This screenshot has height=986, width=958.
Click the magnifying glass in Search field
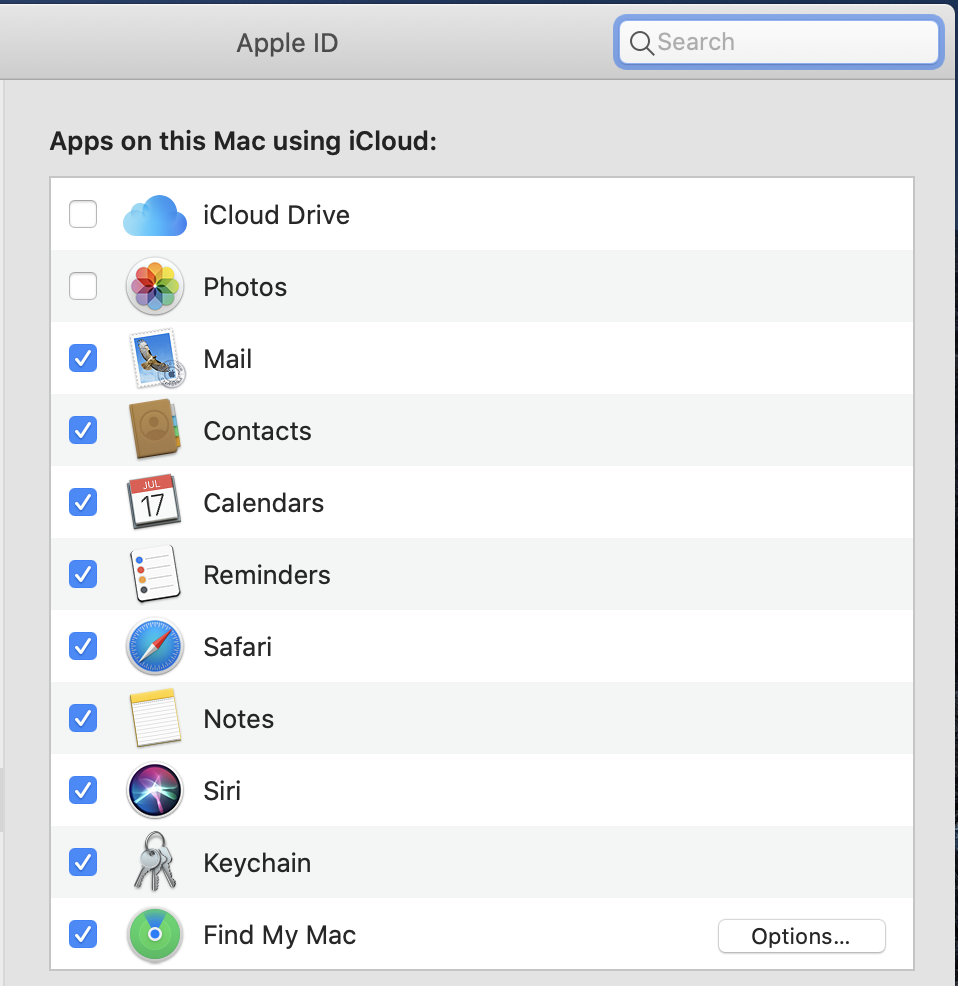click(642, 43)
